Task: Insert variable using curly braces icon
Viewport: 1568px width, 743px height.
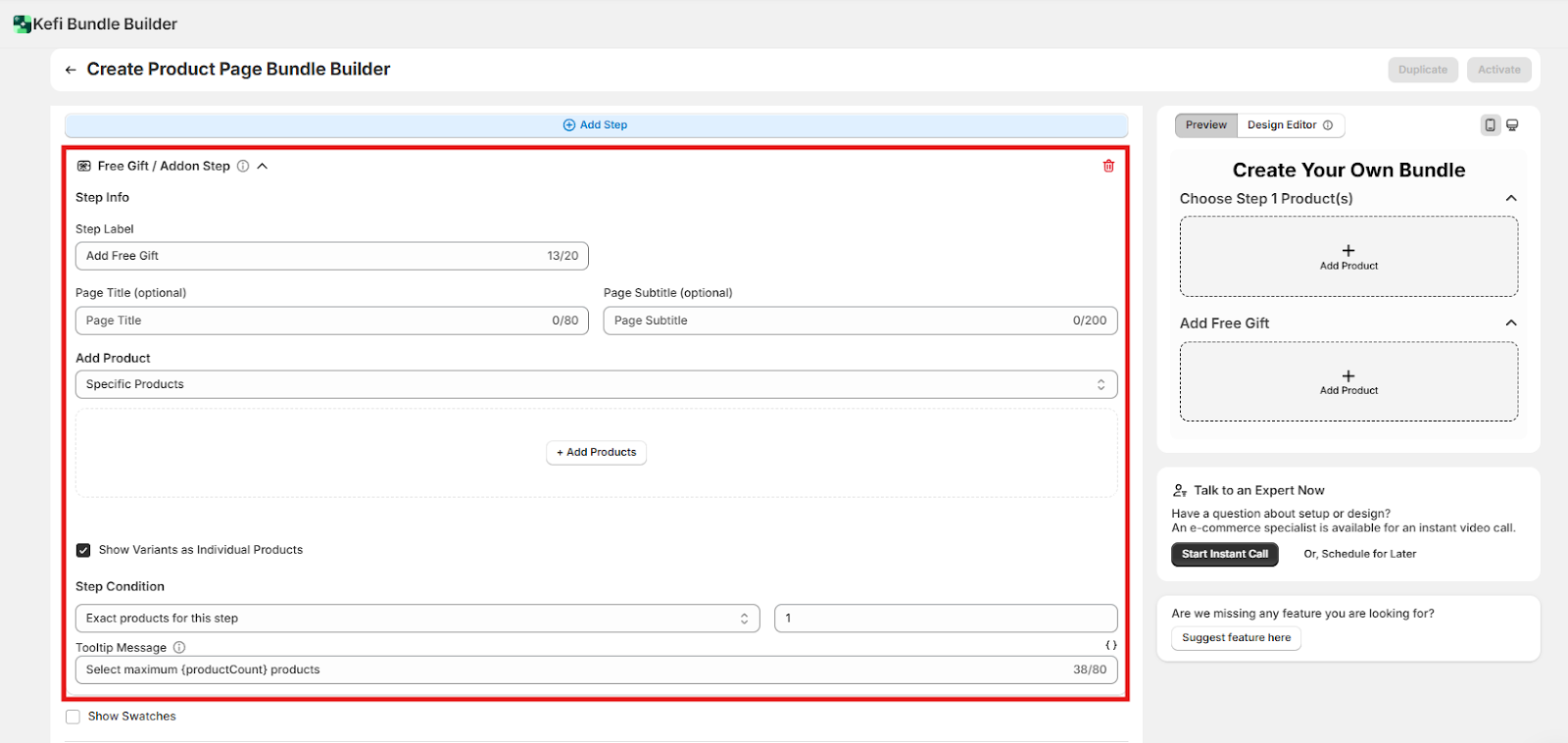Action: [1110, 645]
